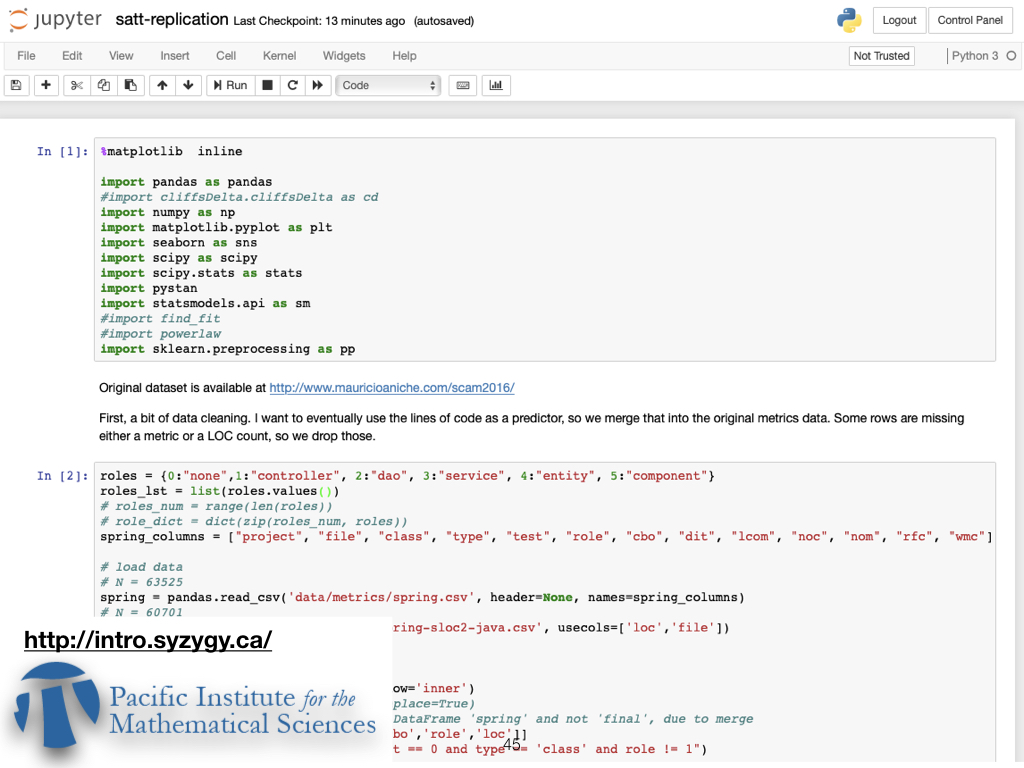Follow the mauricioaniche.com scam2016 dataset link
This screenshot has height=768, width=1024.
391,388
